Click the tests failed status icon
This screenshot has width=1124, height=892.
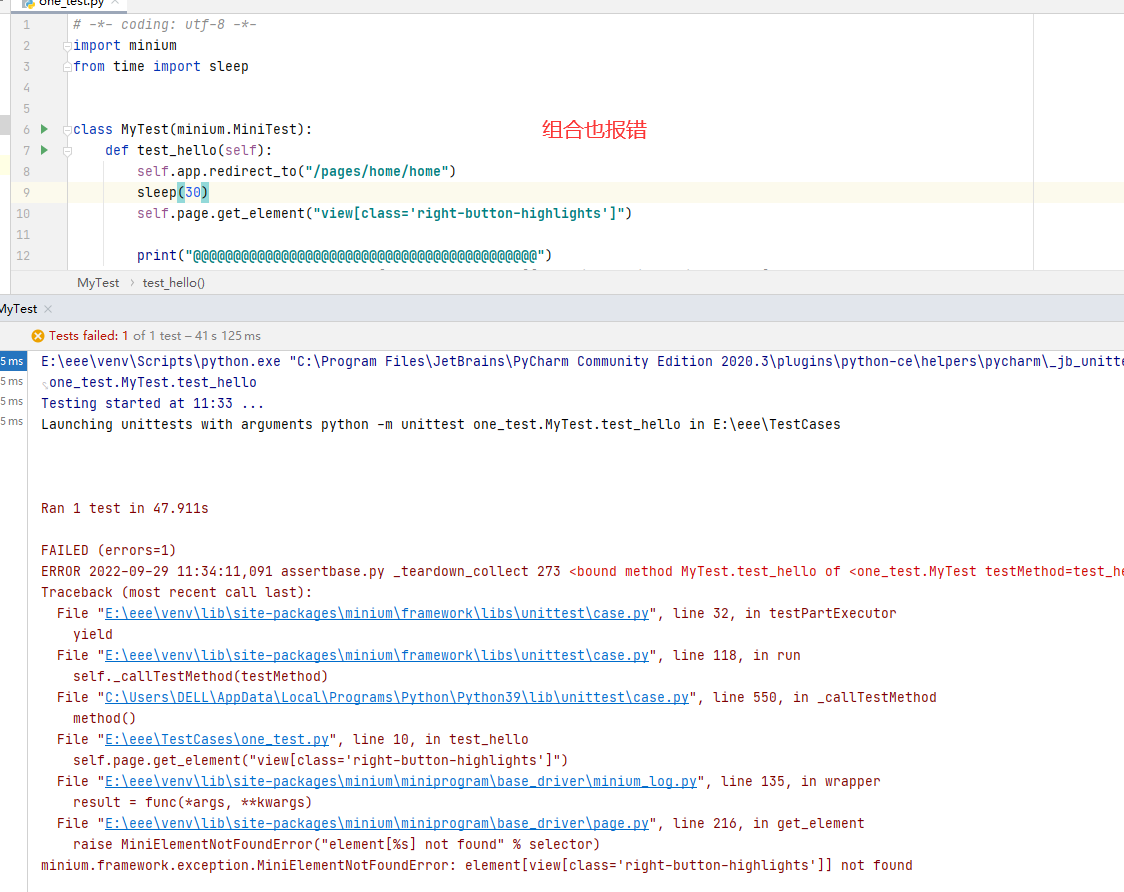38,336
